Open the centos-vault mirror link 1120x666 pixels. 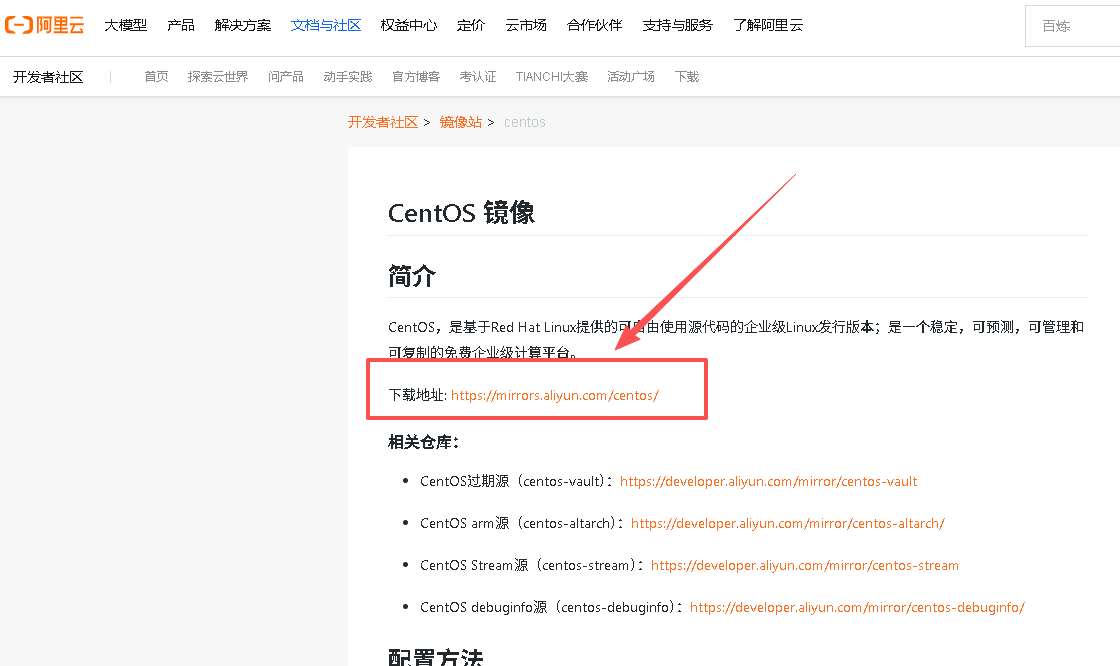coord(769,482)
